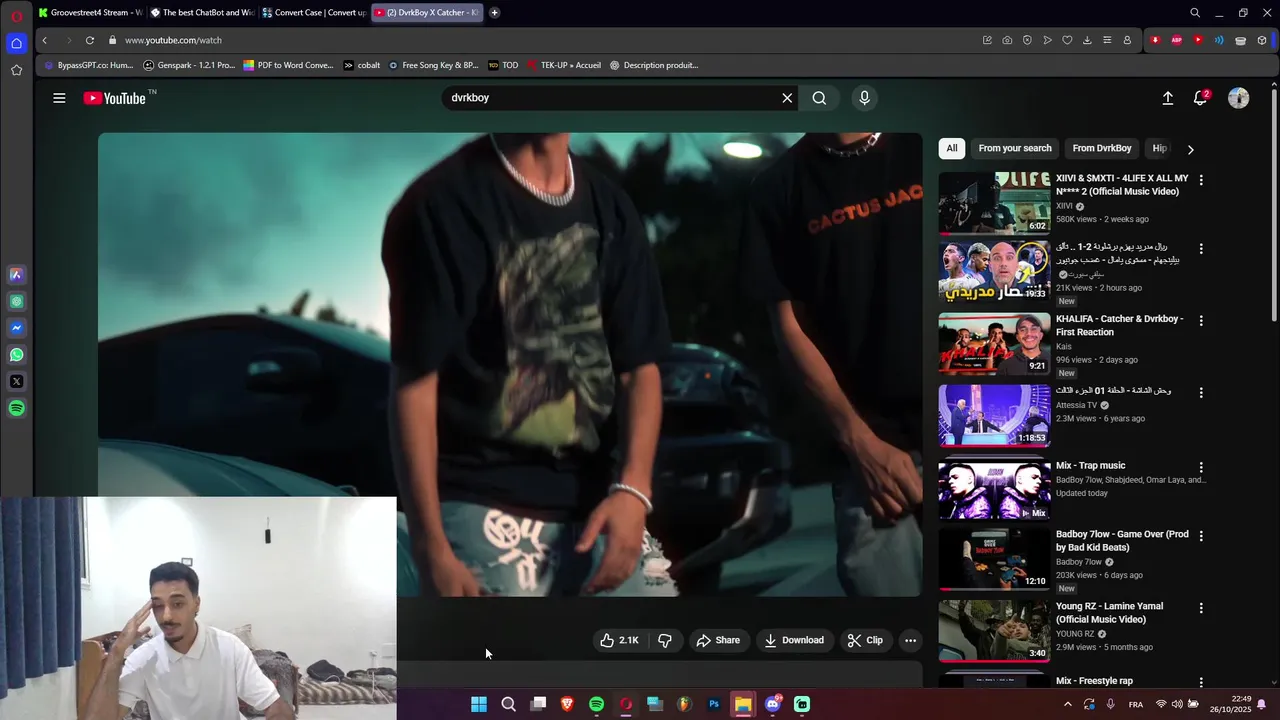Screen dimensions: 1280x720
Task: Open the YouTube guide hamburger menu
Action: coord(59,98)
